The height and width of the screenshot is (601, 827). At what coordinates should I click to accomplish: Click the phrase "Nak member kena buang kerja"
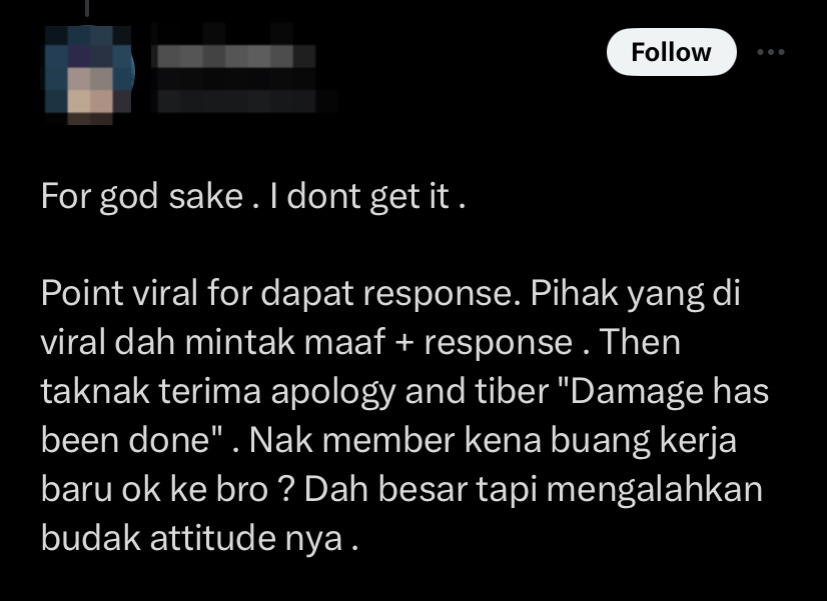point(493,441)
